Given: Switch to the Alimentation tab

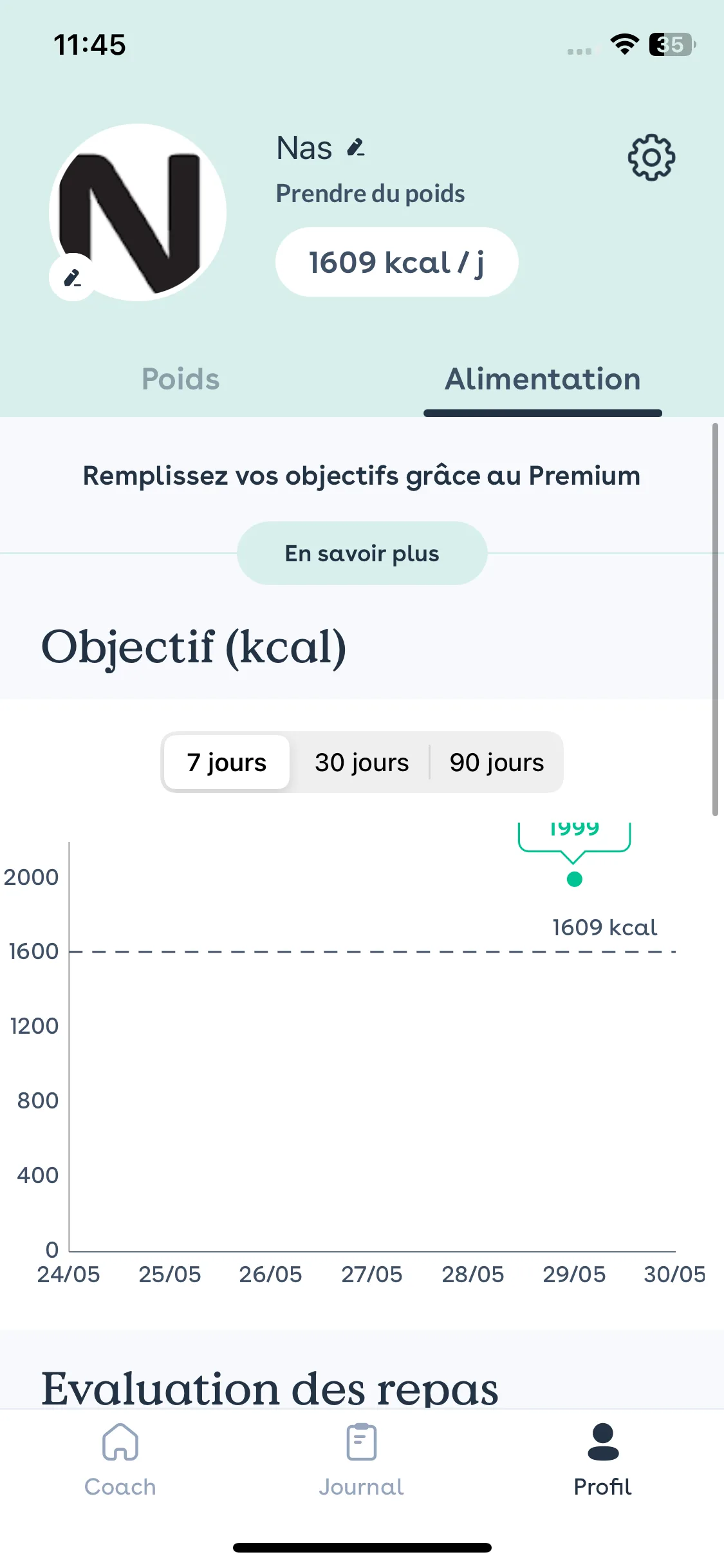Looking at the screenshot, I should point(543,379).
